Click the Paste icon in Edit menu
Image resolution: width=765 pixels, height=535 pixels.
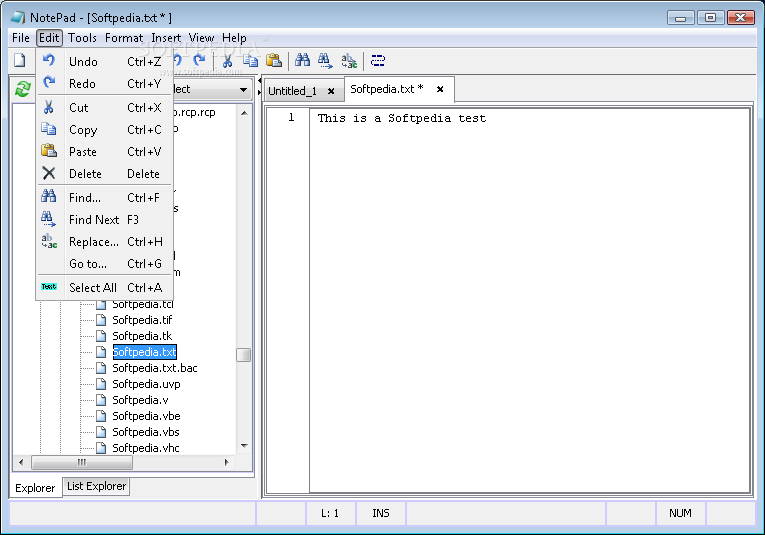click(x=49, y=151)
